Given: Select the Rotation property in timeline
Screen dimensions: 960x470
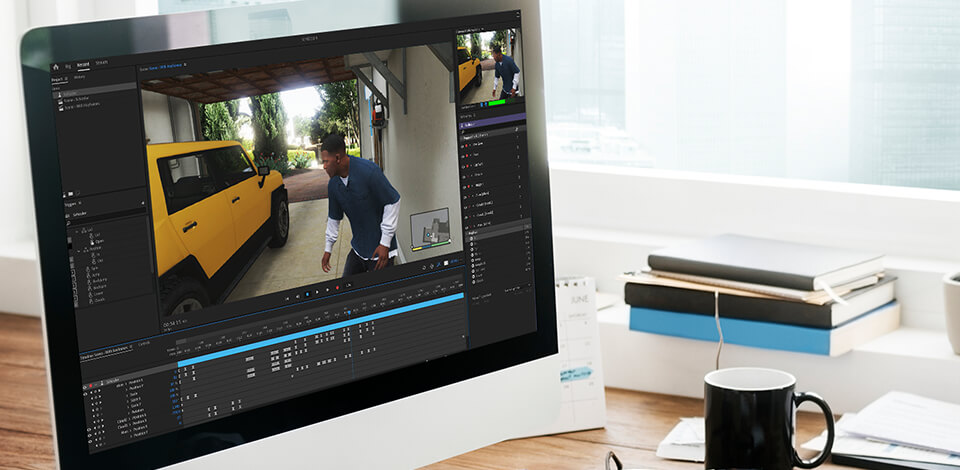Looking at the screenshot, I should pos(138,411).
